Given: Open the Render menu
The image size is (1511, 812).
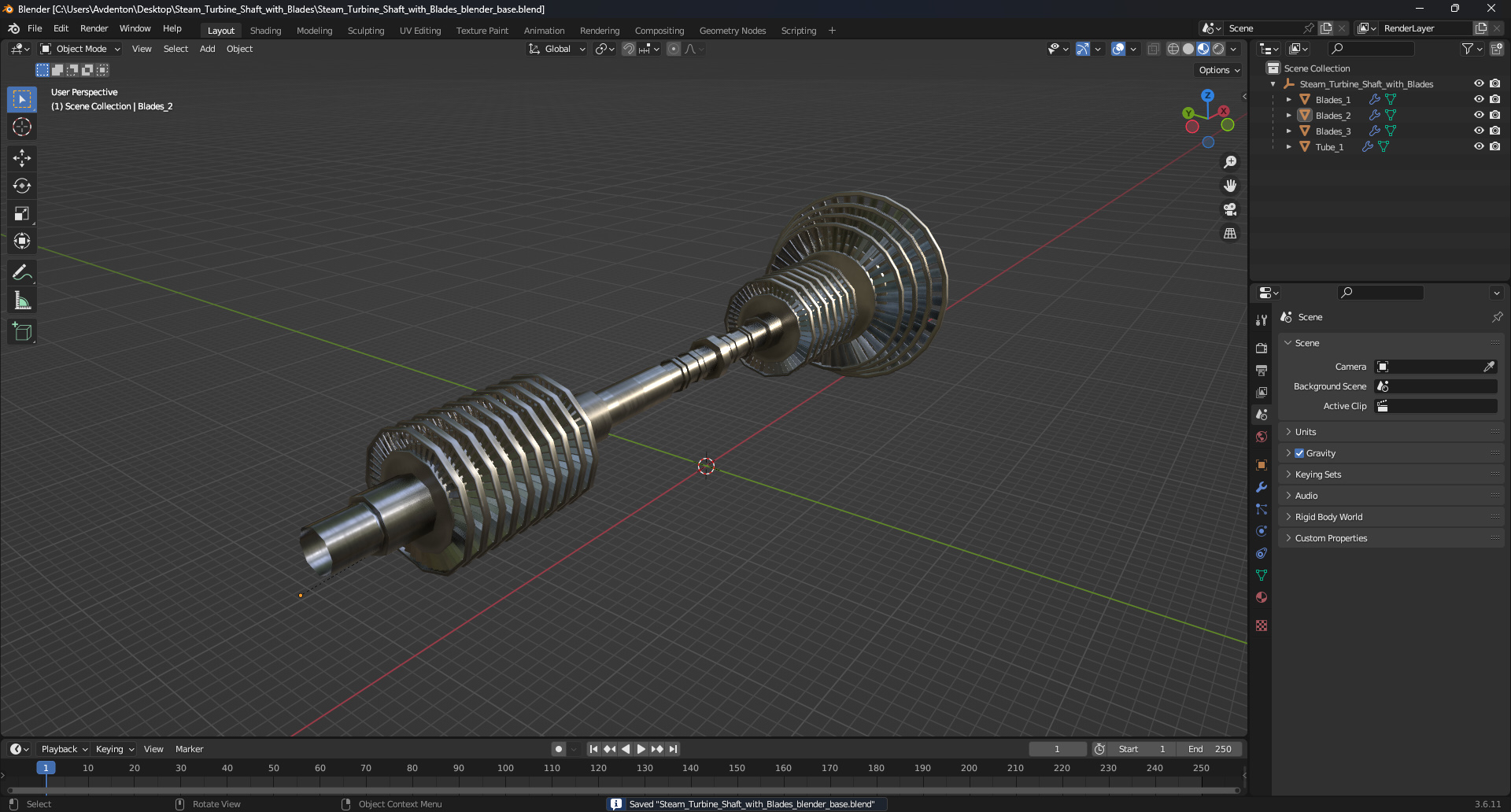Looking at the screenshot, I should click(94, 28).
